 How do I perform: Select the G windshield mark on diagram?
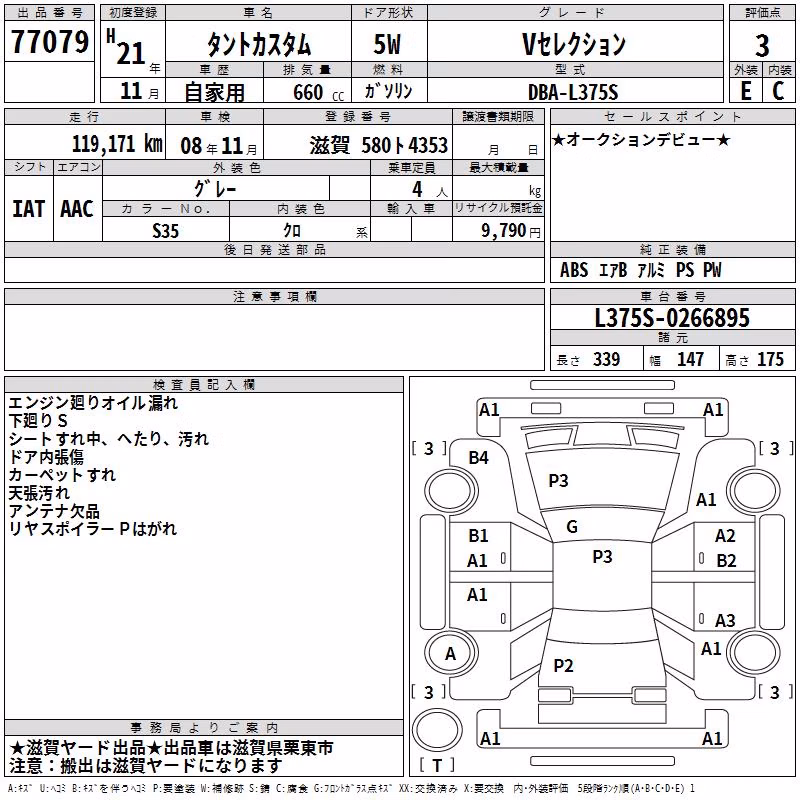pyautogui.click(x=572, y=527)
